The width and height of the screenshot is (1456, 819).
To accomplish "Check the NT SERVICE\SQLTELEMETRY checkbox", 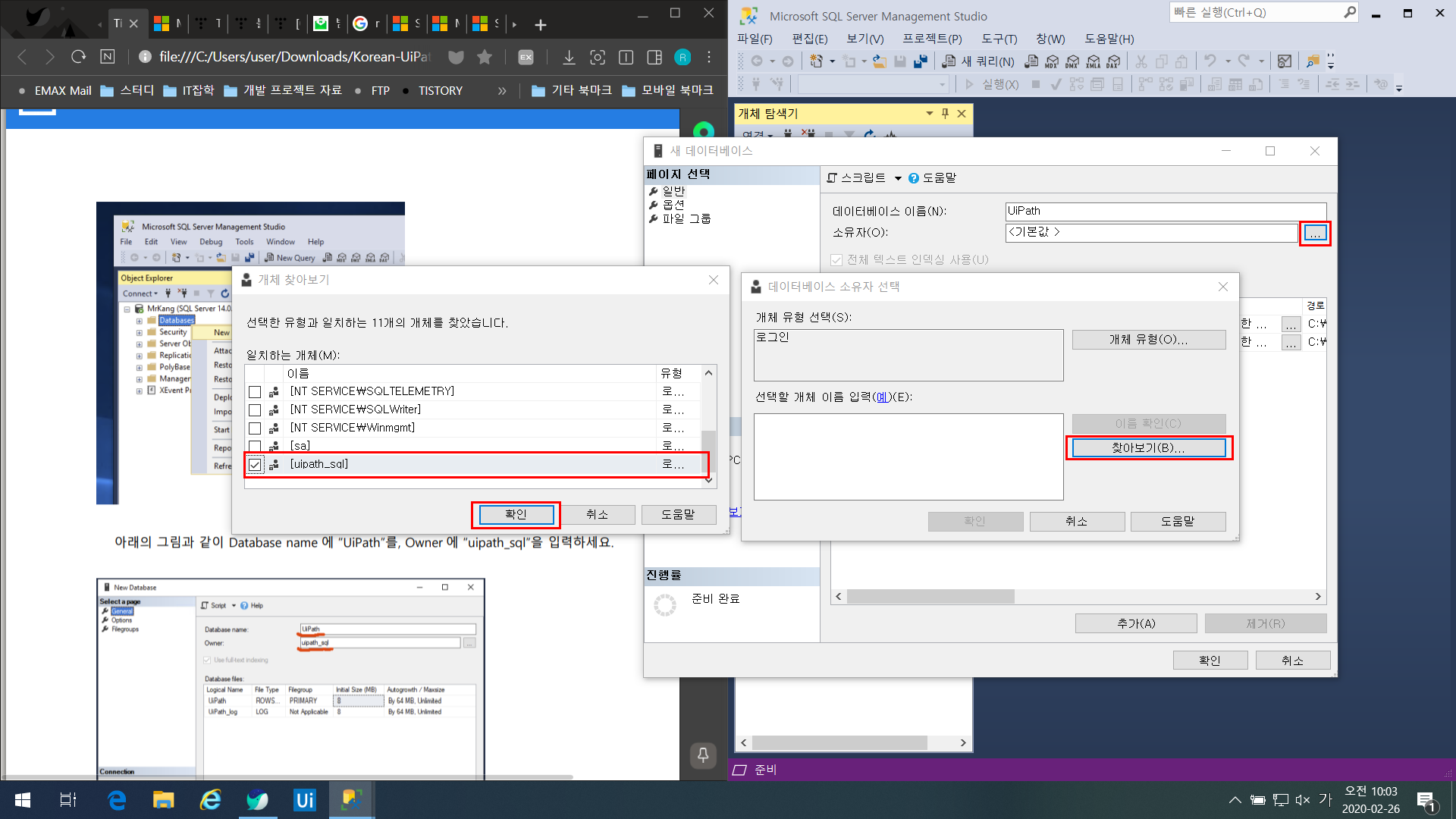I will pyautogui.click(x=255, y=392).
